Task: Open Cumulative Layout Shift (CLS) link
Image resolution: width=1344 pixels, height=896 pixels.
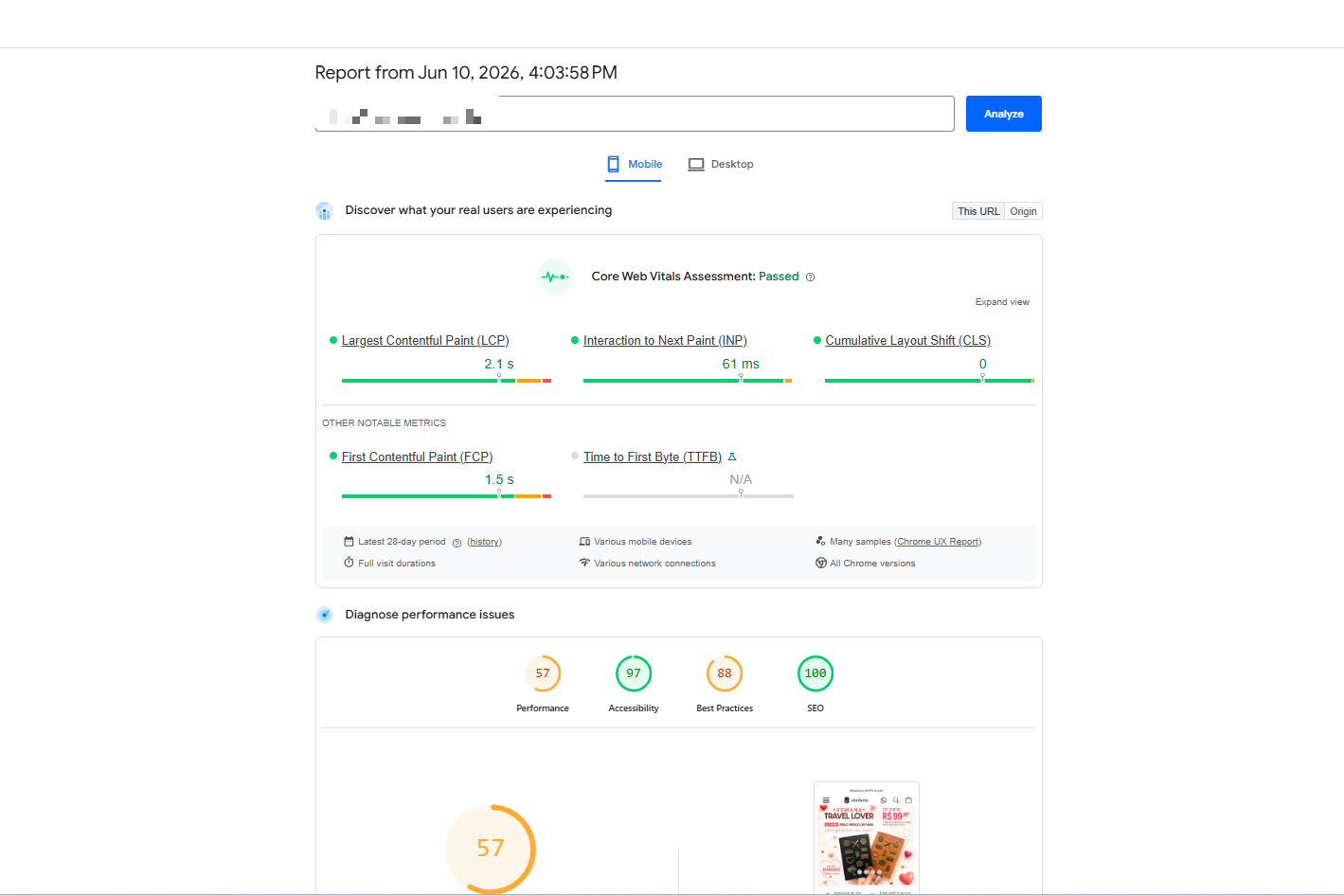Action: coord(907,340)
